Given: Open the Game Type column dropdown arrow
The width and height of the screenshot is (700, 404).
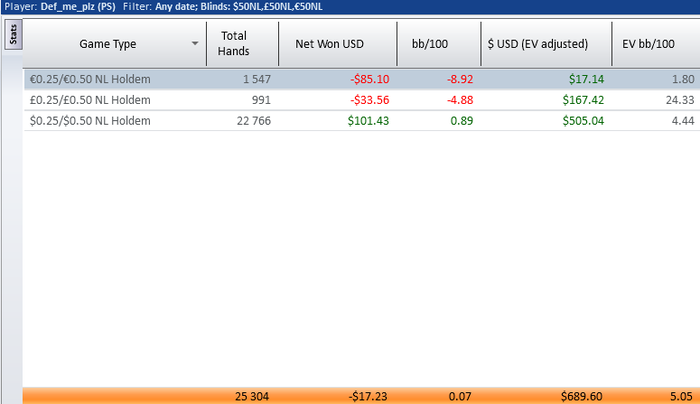Looking at the screenshot, I should coord(195,44).
